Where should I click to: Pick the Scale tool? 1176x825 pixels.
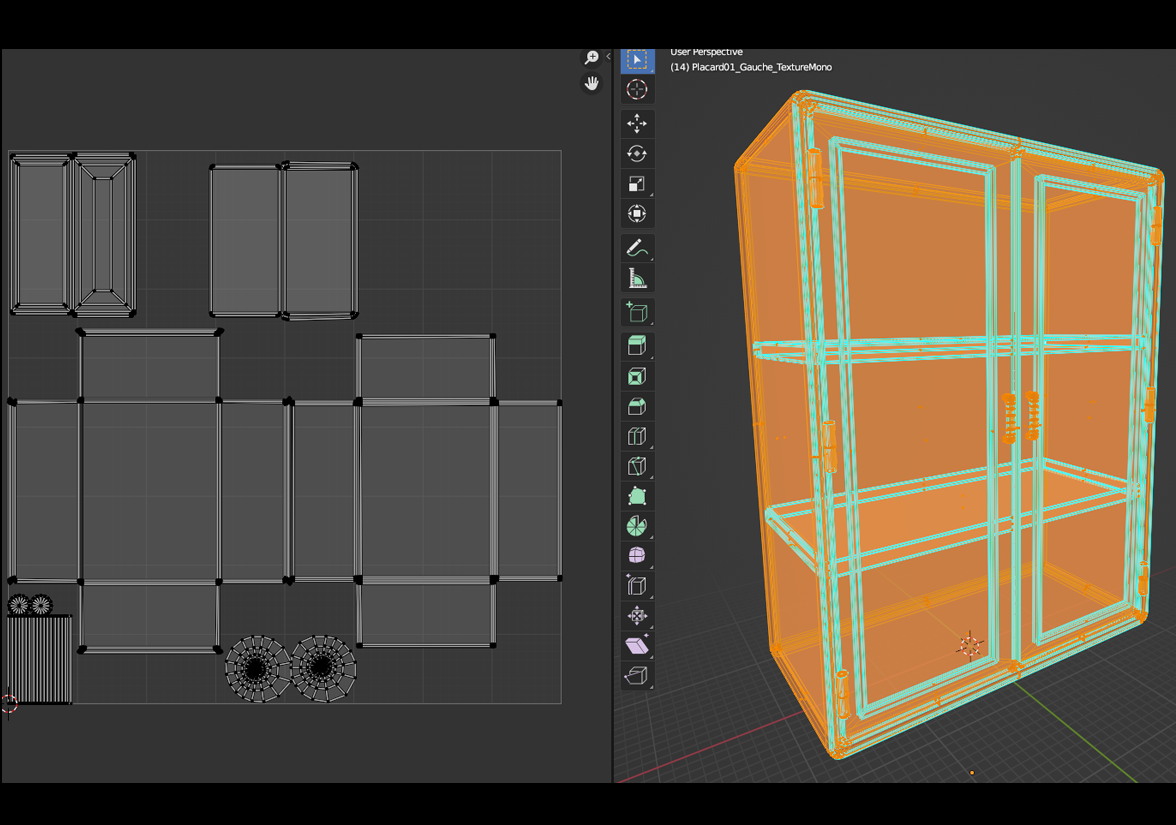click(x=637, y=184)
